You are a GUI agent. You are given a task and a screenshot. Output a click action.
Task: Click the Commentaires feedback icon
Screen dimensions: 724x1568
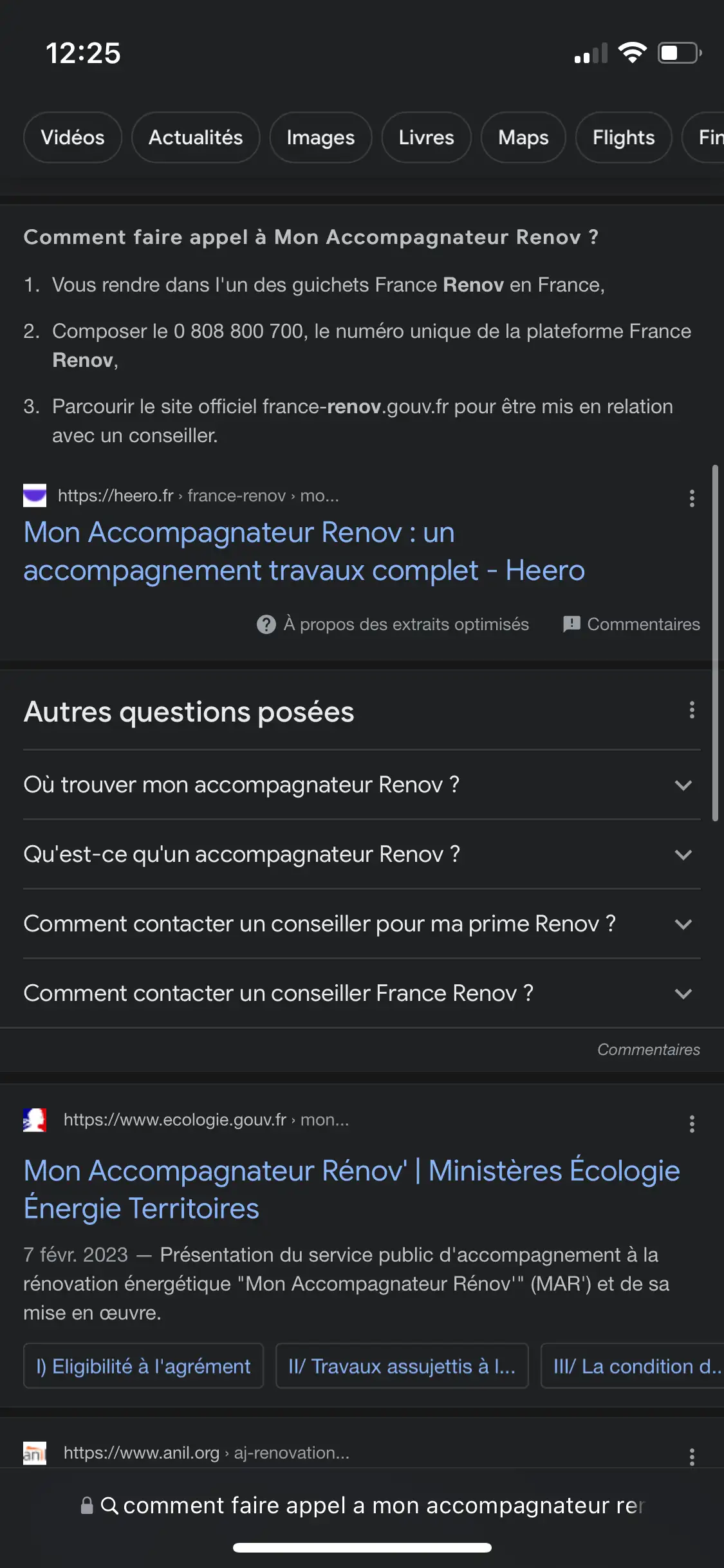click(572, 624)
